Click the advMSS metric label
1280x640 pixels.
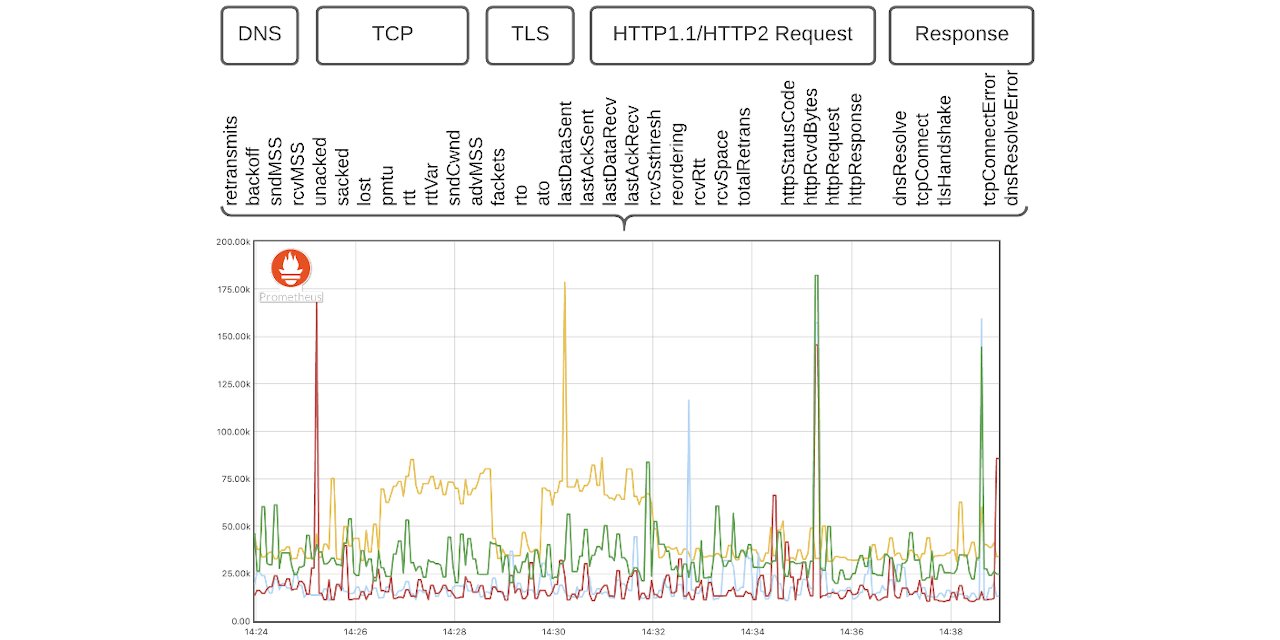476,172
